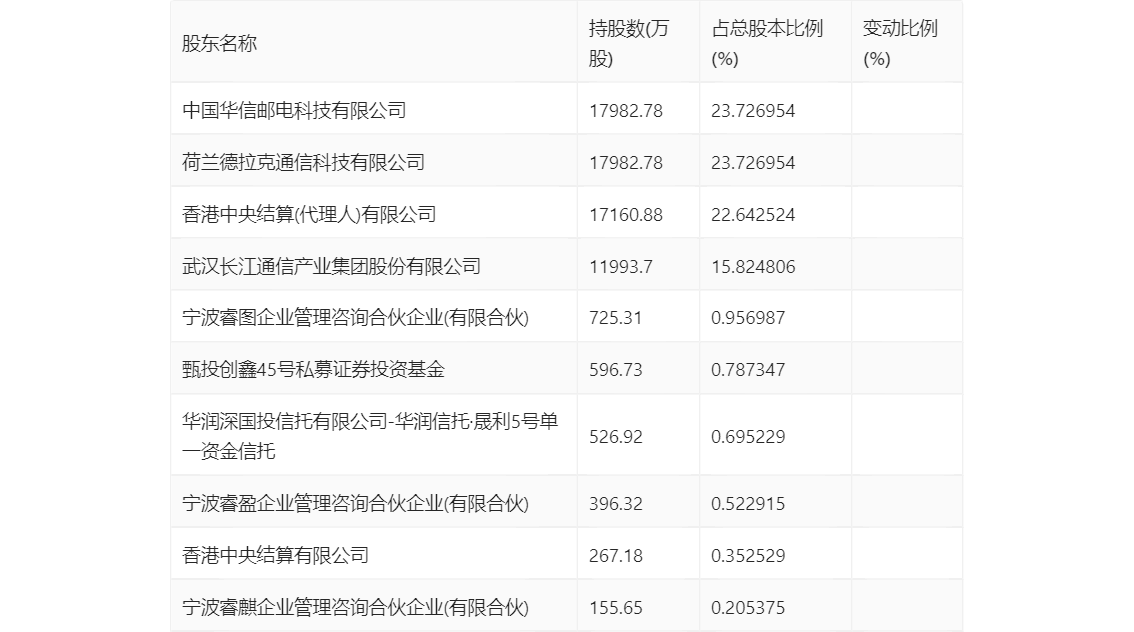Click percentage 0.352529

[748, 556]
